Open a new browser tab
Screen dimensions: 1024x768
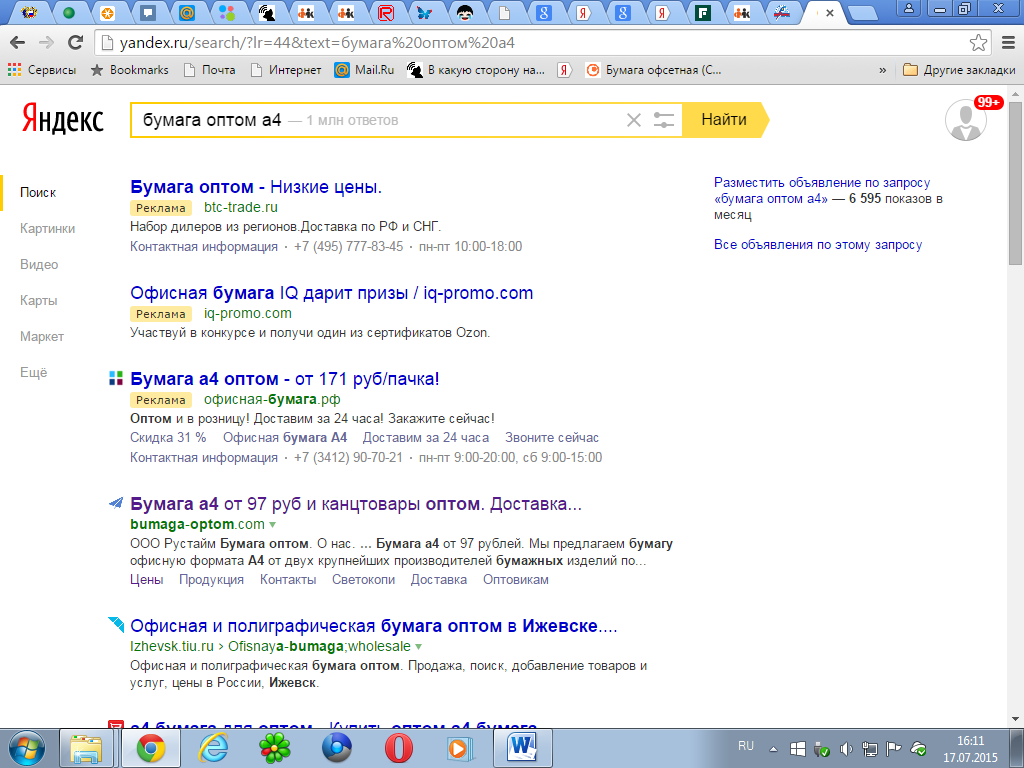[863, 13]
